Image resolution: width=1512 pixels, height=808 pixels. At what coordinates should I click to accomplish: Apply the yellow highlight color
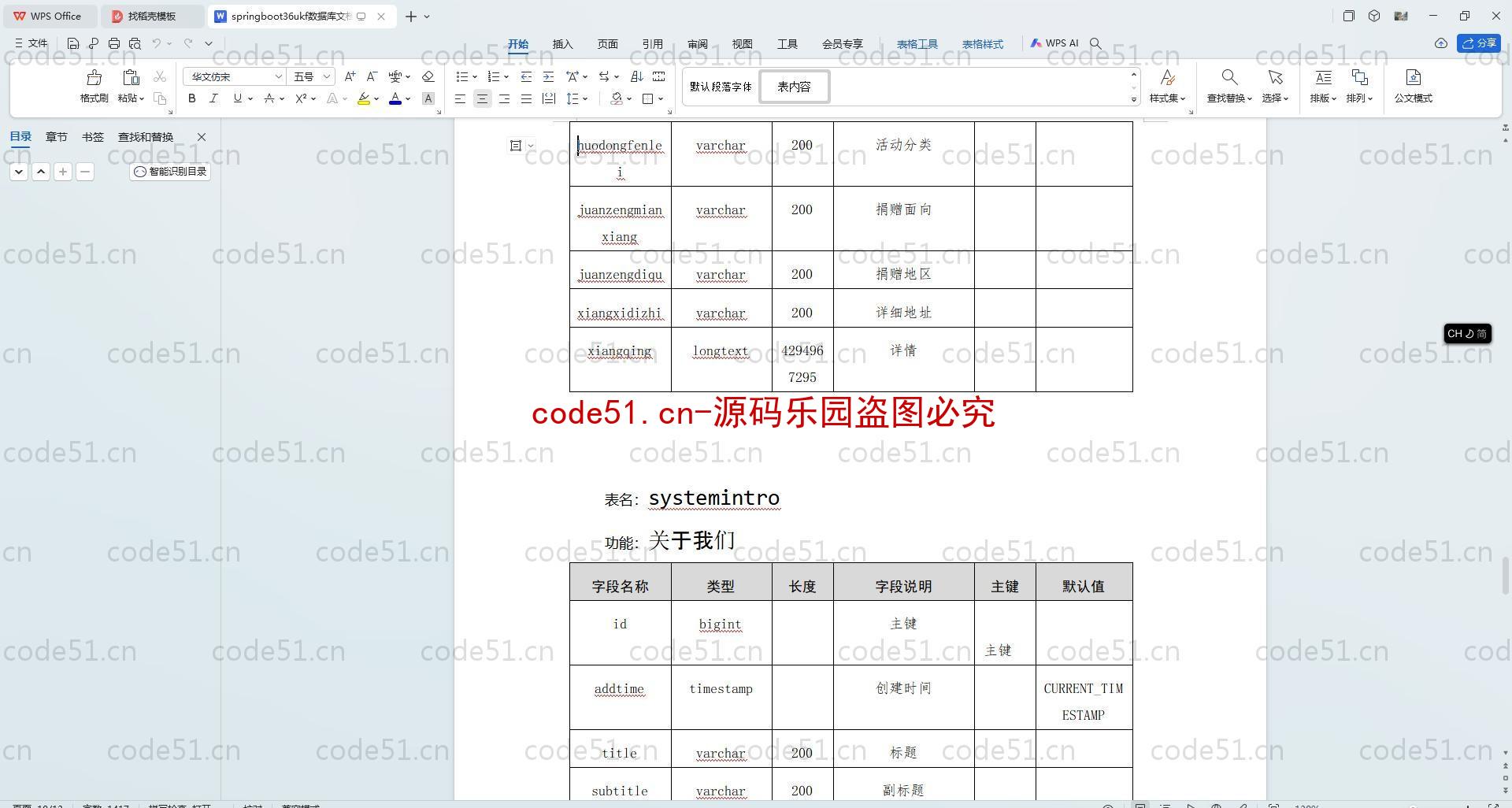(x=363, y=98)
